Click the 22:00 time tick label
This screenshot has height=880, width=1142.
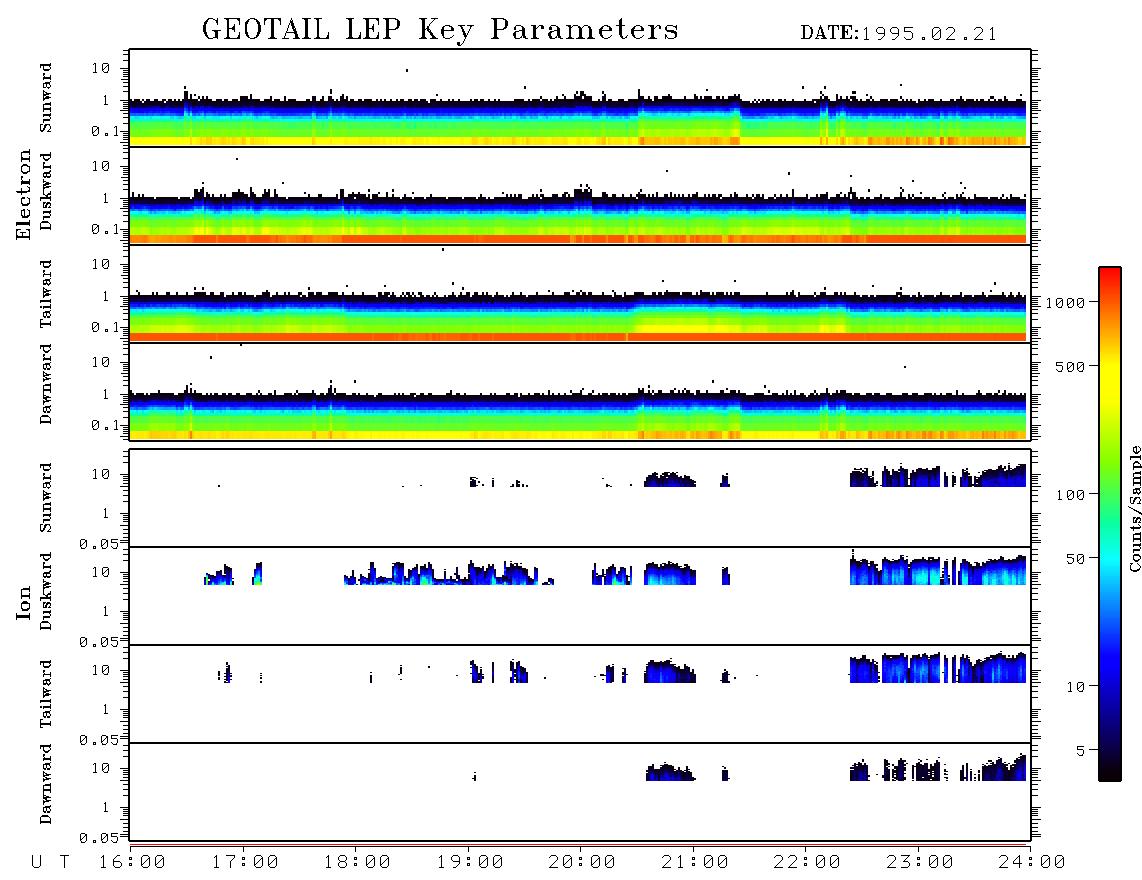tap(807, 862)
